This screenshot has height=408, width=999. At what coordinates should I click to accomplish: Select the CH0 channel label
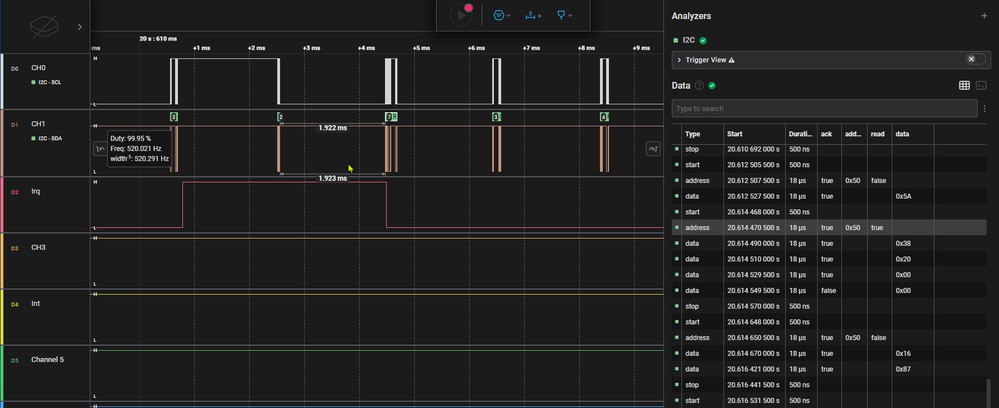(x=38, y=68)
